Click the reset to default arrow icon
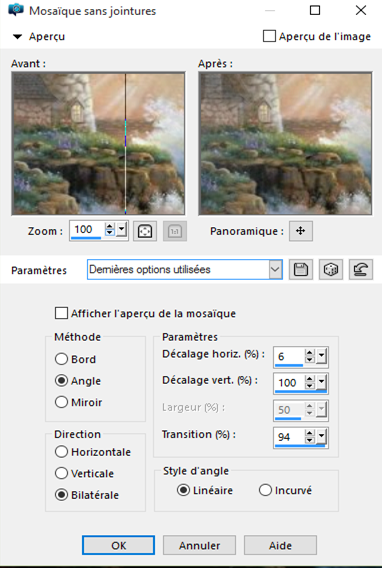This screenshot has height=568, width=382. click(x=361, y=270)
